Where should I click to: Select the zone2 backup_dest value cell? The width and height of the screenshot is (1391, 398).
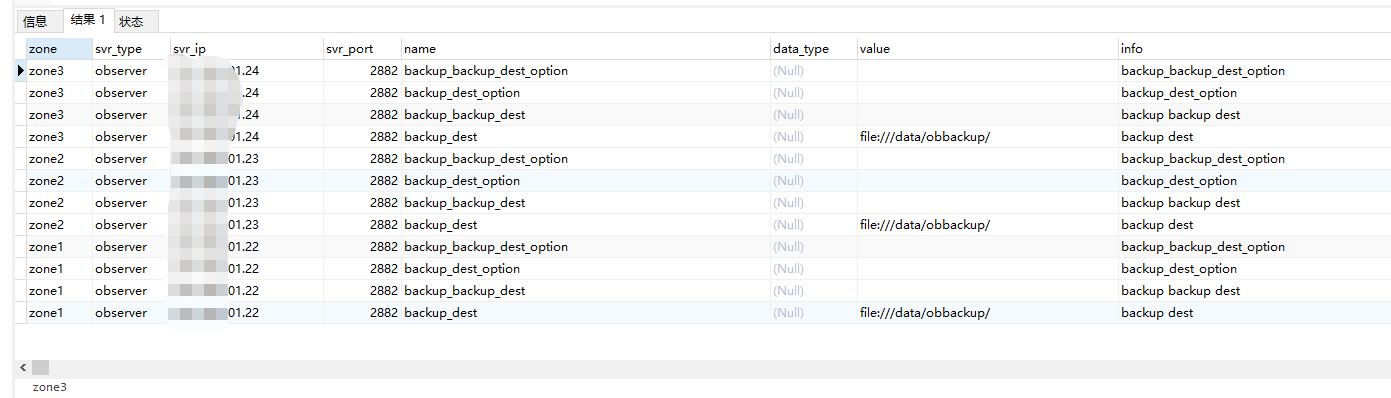pyautogui.click(x=987, y=225)
